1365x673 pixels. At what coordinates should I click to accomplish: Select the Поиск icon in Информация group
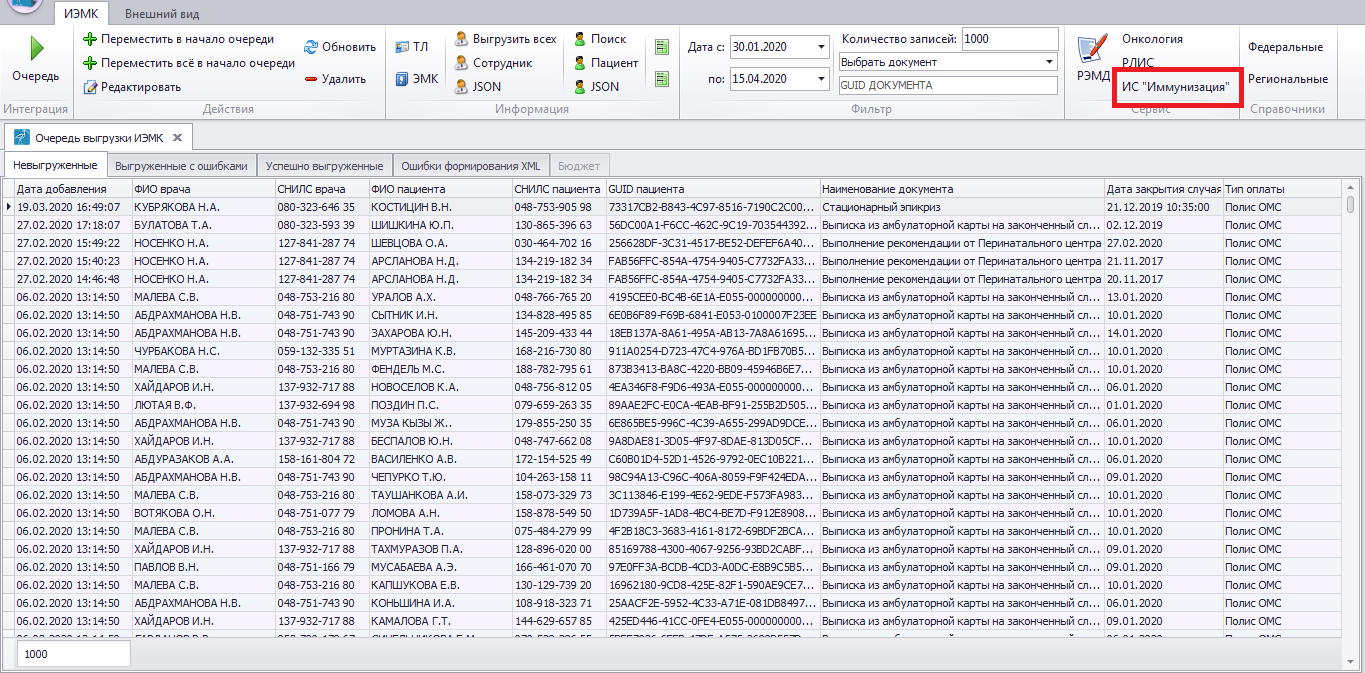point(579,39)
